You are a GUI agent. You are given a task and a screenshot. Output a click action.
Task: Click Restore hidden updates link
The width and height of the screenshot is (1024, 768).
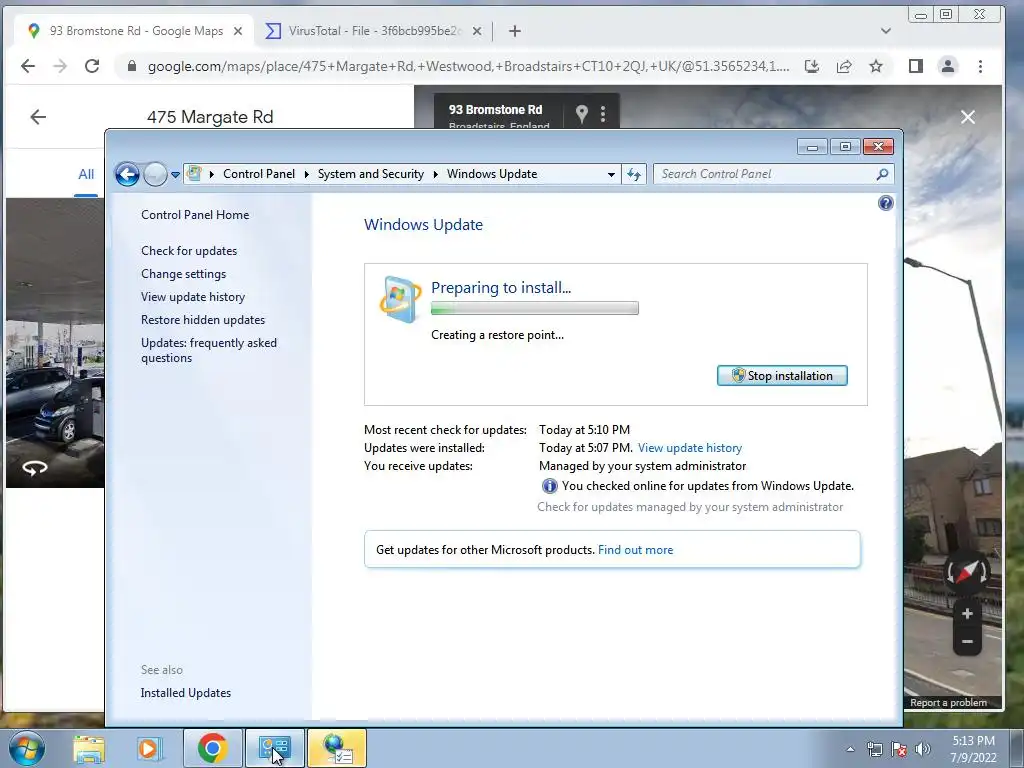202,319
